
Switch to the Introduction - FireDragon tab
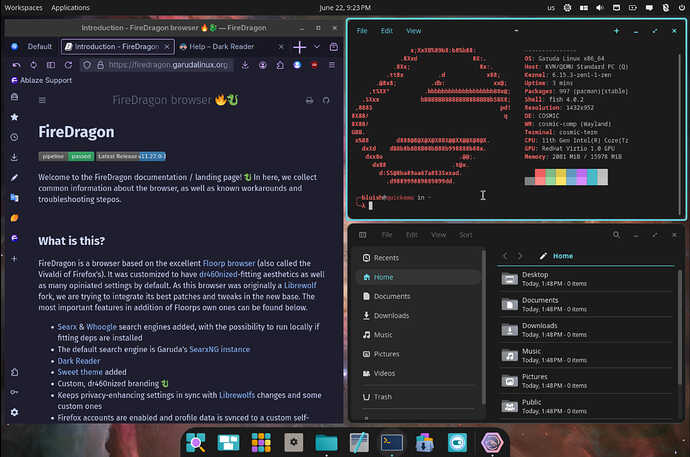[117, 47]
